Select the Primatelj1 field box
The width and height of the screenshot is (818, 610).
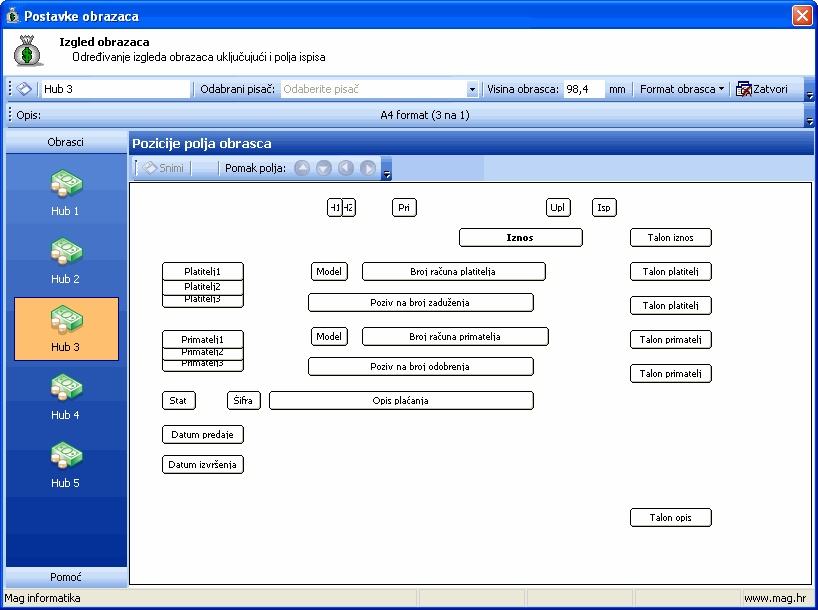click(x=203, y=339)
